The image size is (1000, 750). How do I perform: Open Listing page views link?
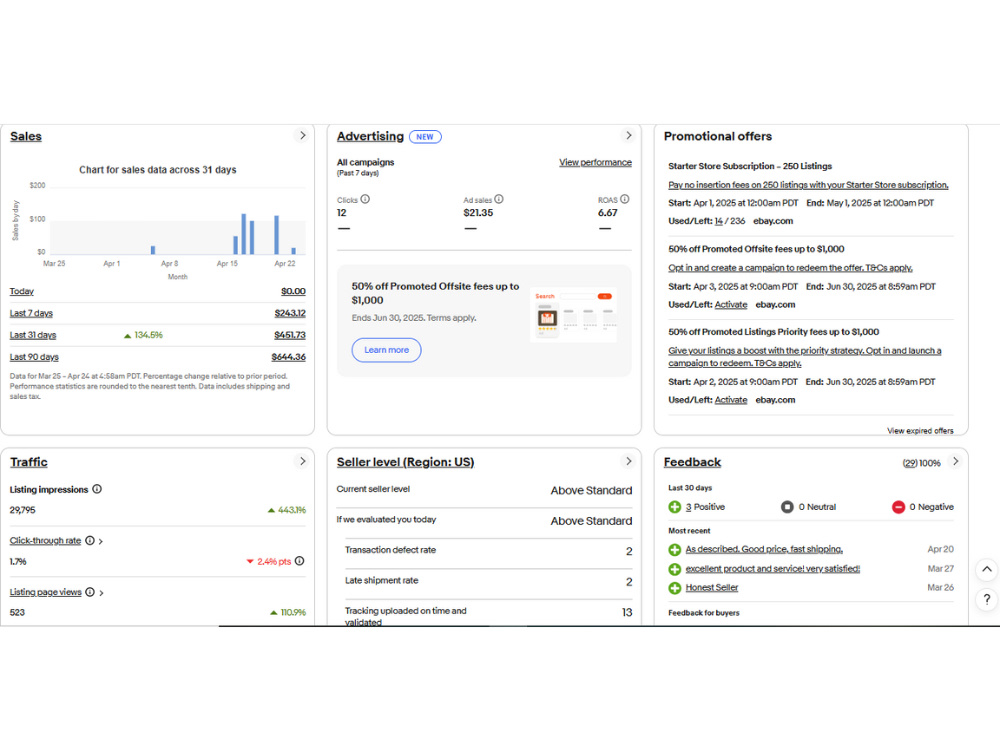(45, 592)
